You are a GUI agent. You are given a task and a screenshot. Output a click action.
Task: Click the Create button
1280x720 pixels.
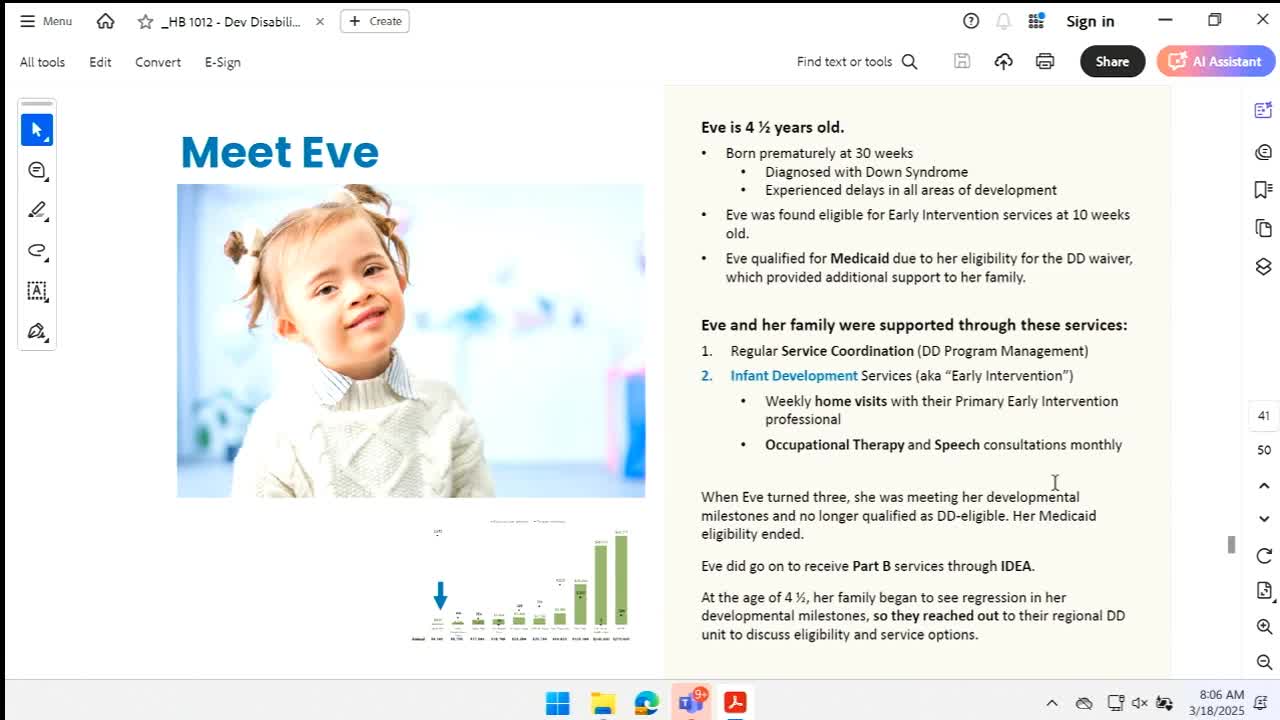[x=375, y=21]
